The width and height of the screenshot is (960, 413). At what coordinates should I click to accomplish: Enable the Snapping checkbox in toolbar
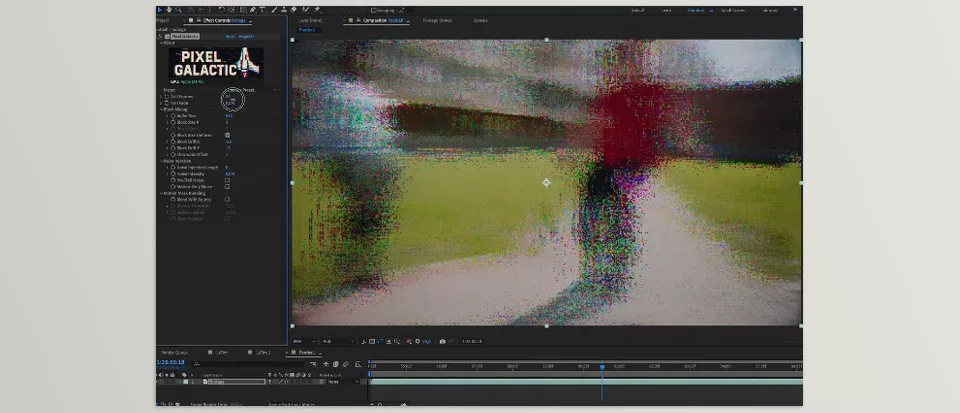[x=373, y=10]
